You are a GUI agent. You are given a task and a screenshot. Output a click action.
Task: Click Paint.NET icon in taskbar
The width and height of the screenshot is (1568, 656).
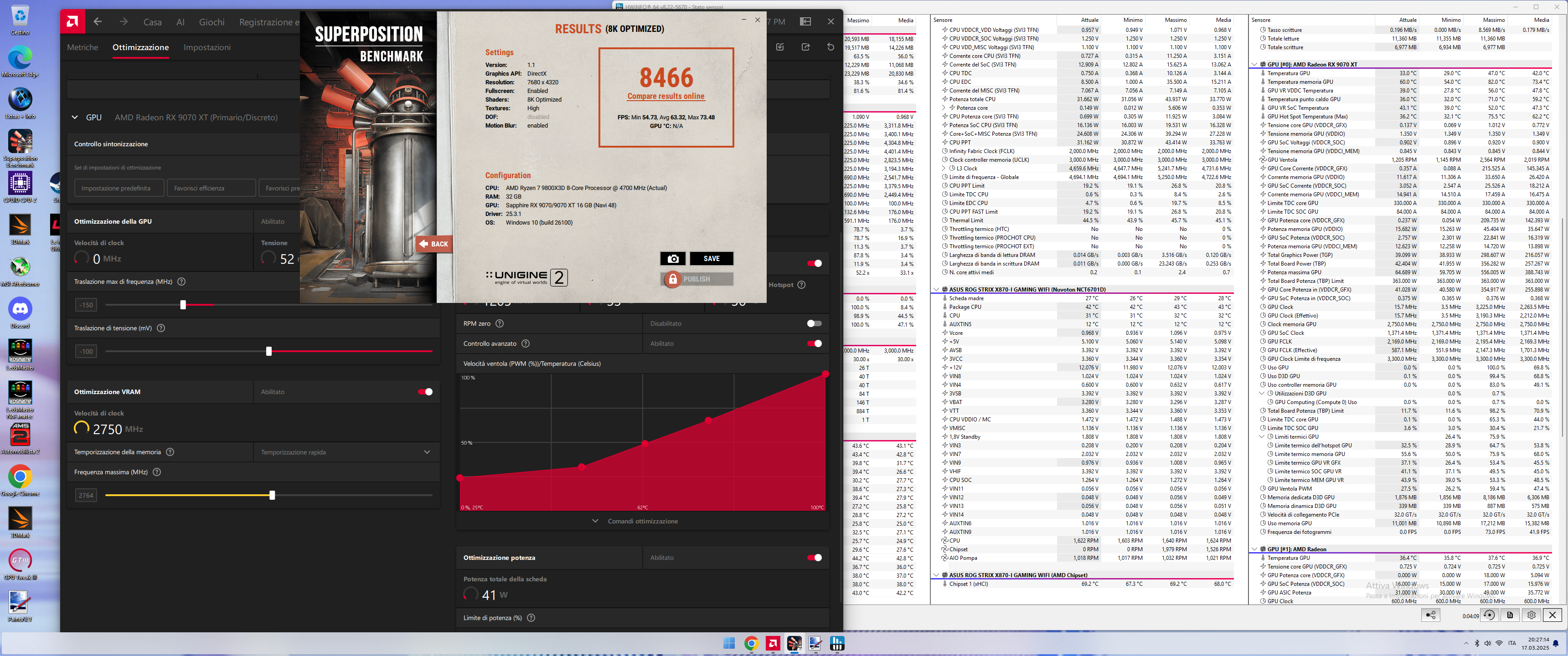coord(815,643)
